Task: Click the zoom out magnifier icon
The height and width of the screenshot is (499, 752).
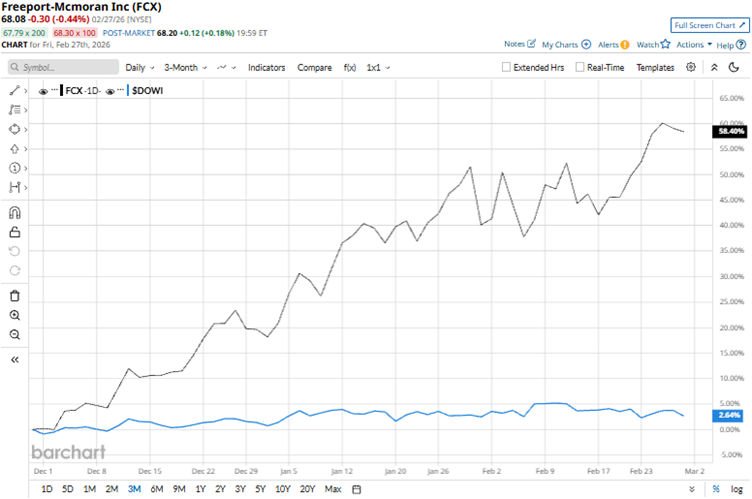Action: [14, 334]
